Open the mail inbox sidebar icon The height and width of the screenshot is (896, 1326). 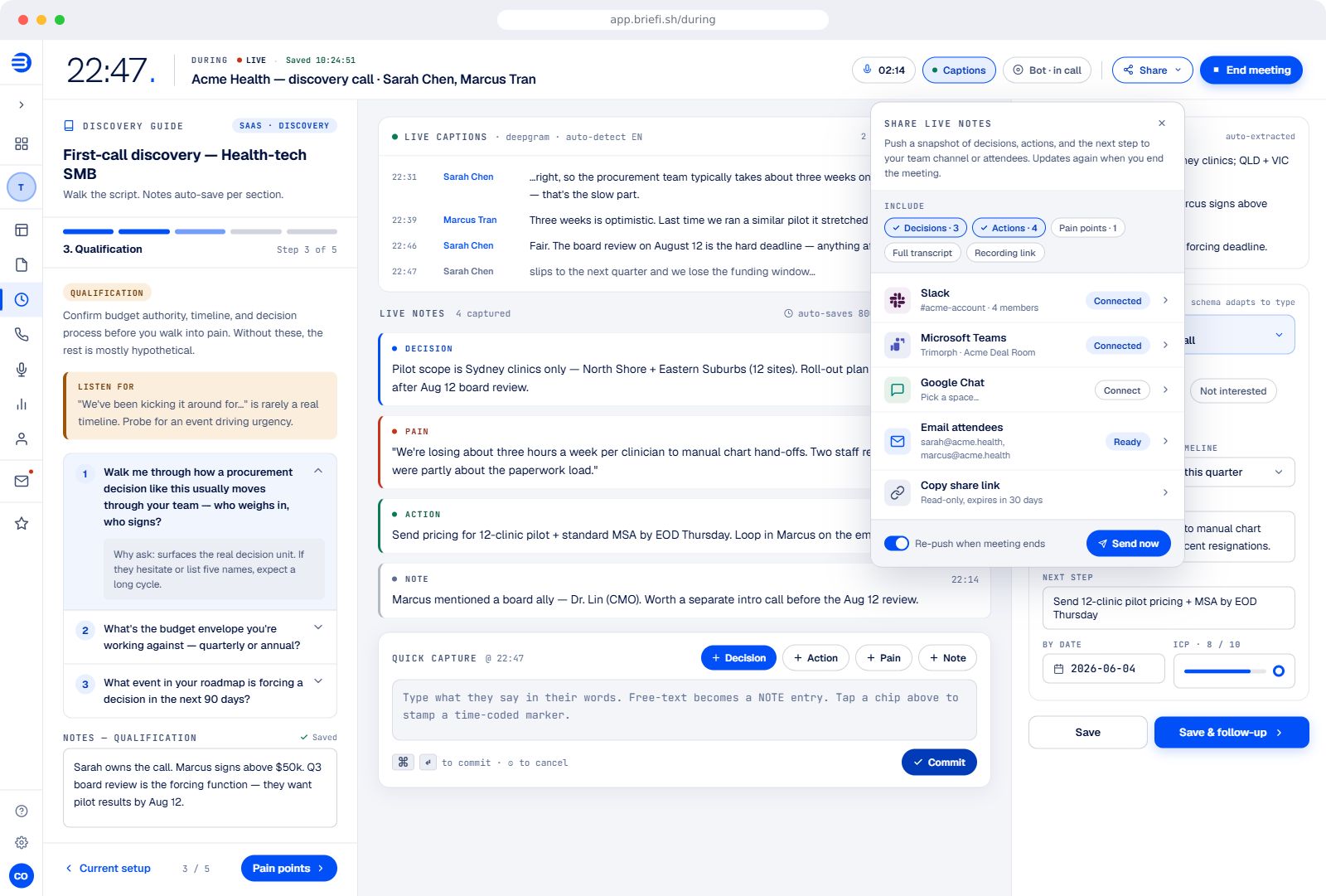click(22, 481)
